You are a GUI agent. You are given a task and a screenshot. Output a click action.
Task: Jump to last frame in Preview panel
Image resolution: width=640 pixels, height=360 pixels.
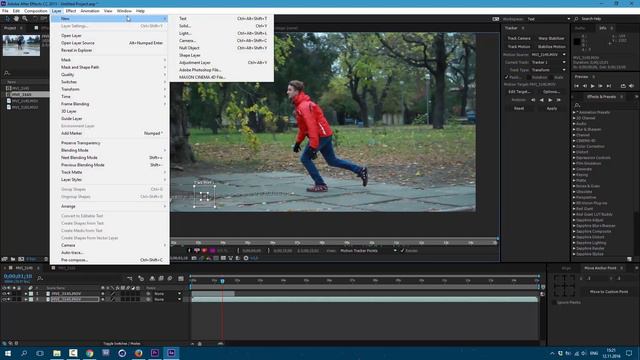609,86
